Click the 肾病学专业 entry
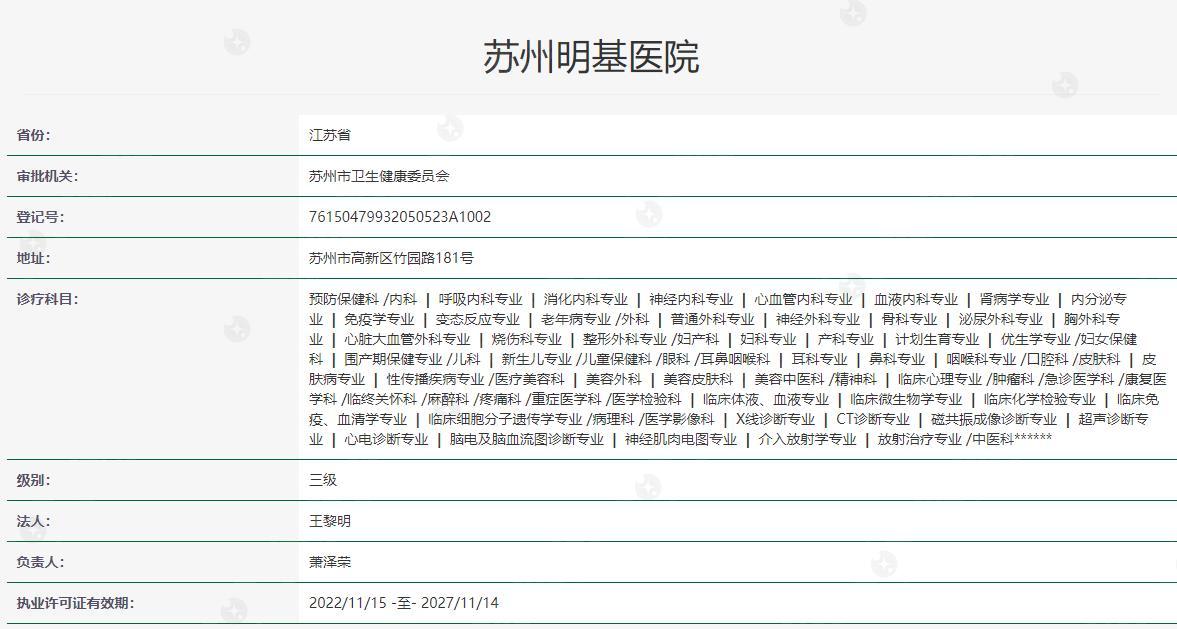 [1014, 299]
